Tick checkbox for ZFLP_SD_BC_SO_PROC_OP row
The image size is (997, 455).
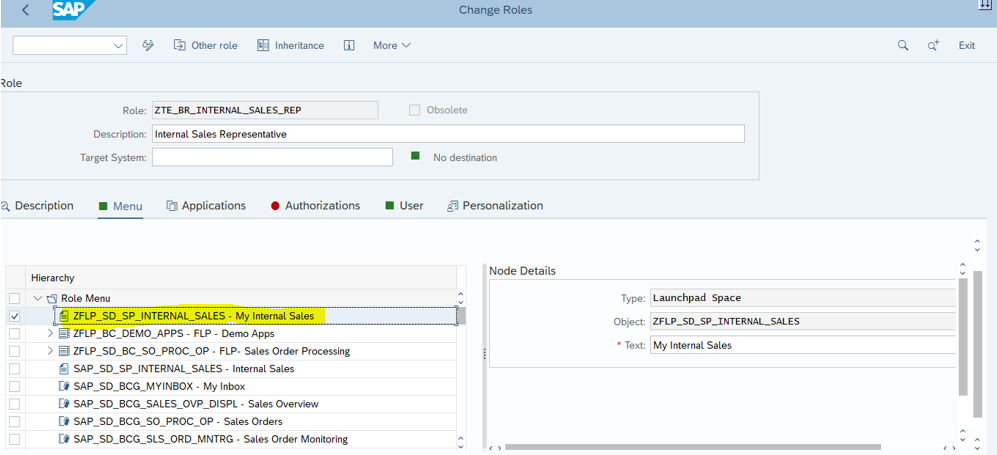click(14, 351)
